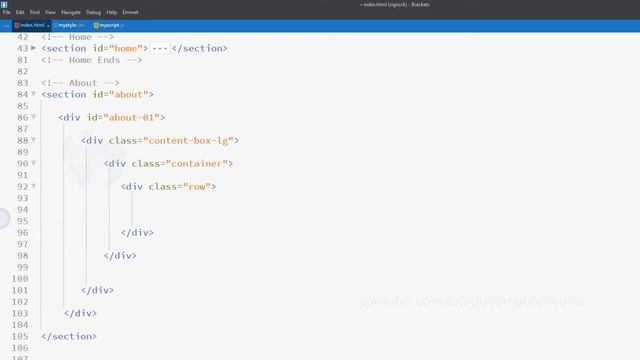Click the Brackets app icon in title bar
Screen dimensions: 640x360
[4, 4]
